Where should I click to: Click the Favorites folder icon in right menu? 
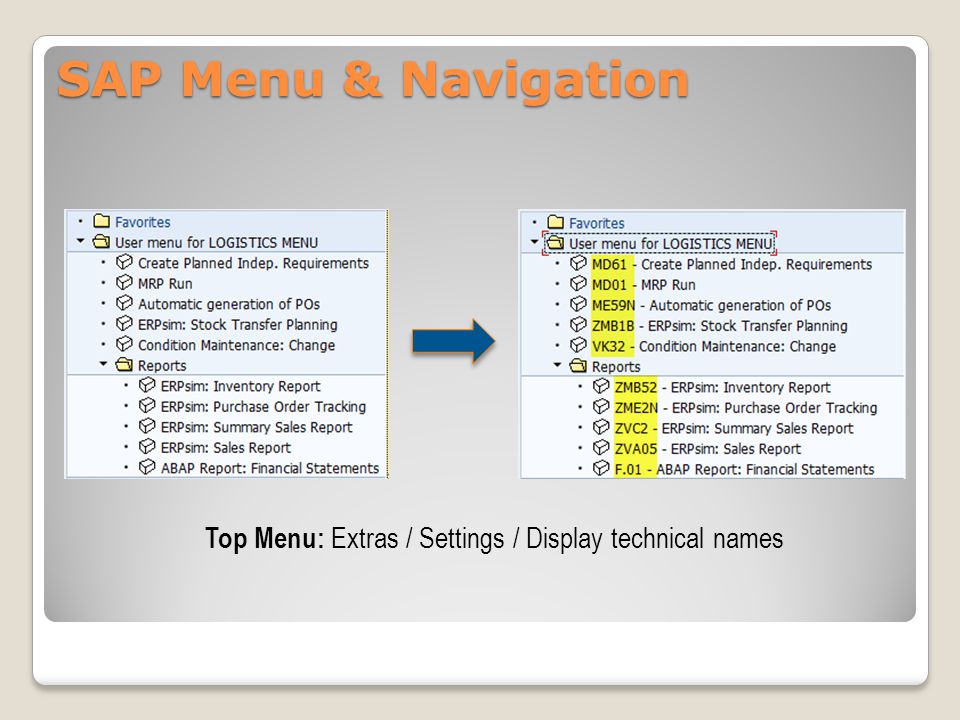[x=555, y=222]
